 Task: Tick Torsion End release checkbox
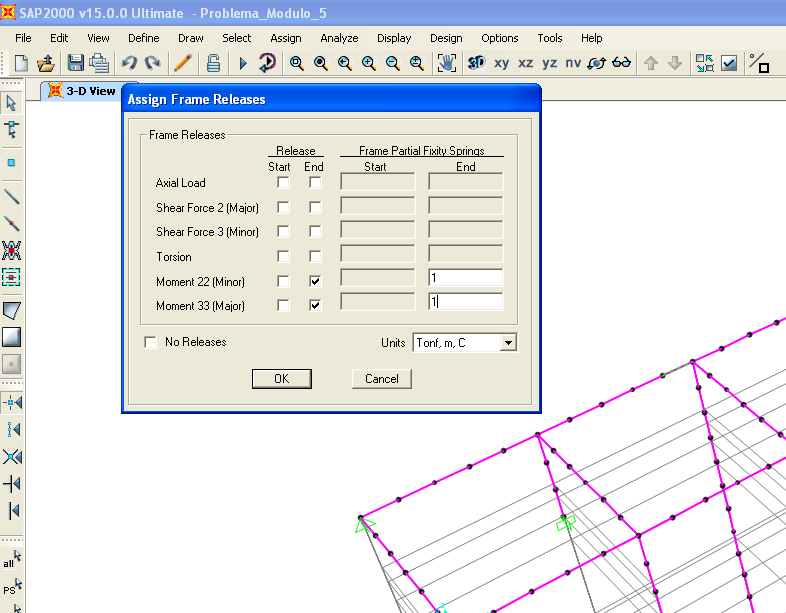pos(315,257)
